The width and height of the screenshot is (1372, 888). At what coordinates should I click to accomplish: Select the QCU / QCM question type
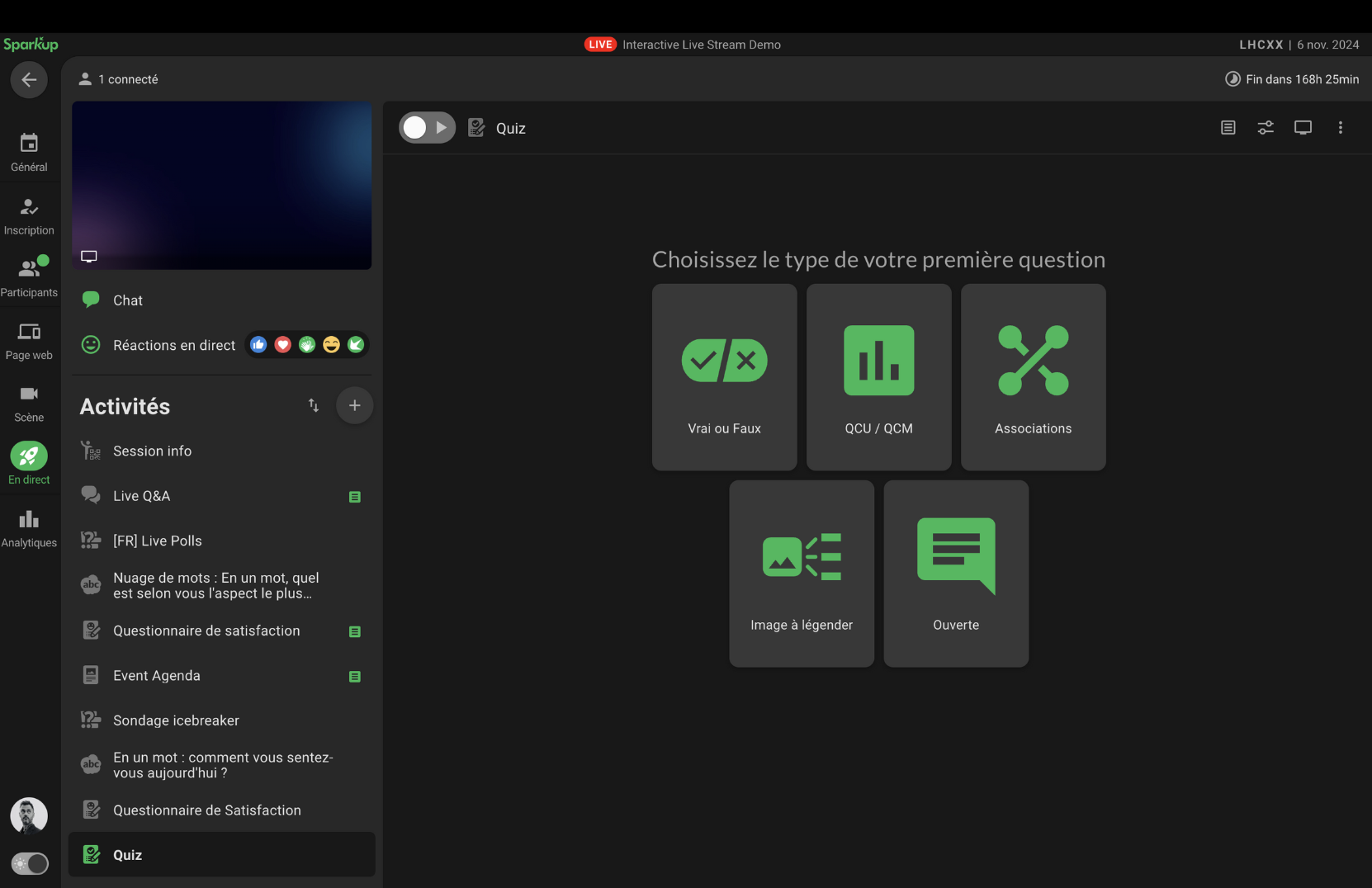[x=878, y=377]
